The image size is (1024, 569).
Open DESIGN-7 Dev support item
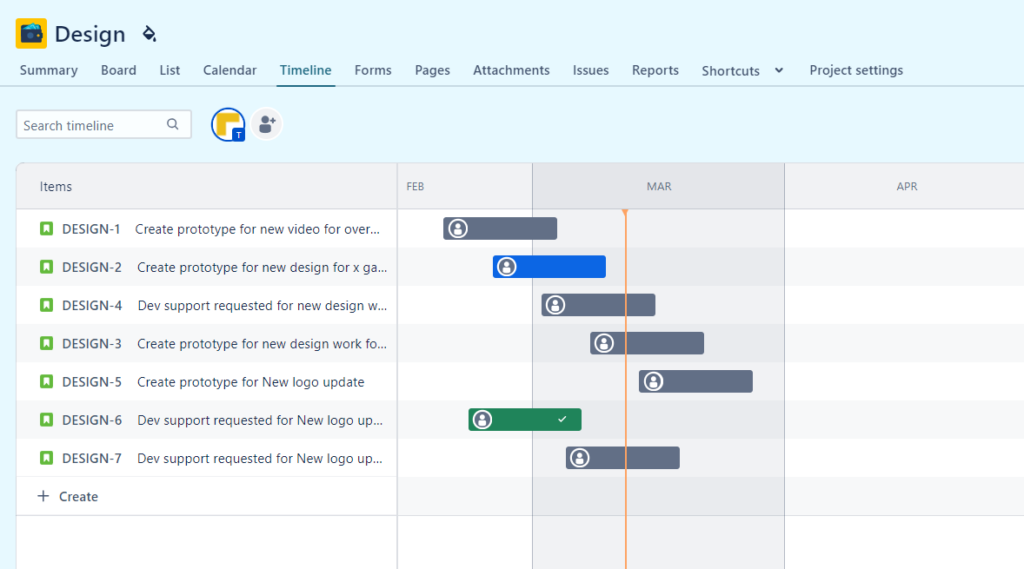point(259,458)
